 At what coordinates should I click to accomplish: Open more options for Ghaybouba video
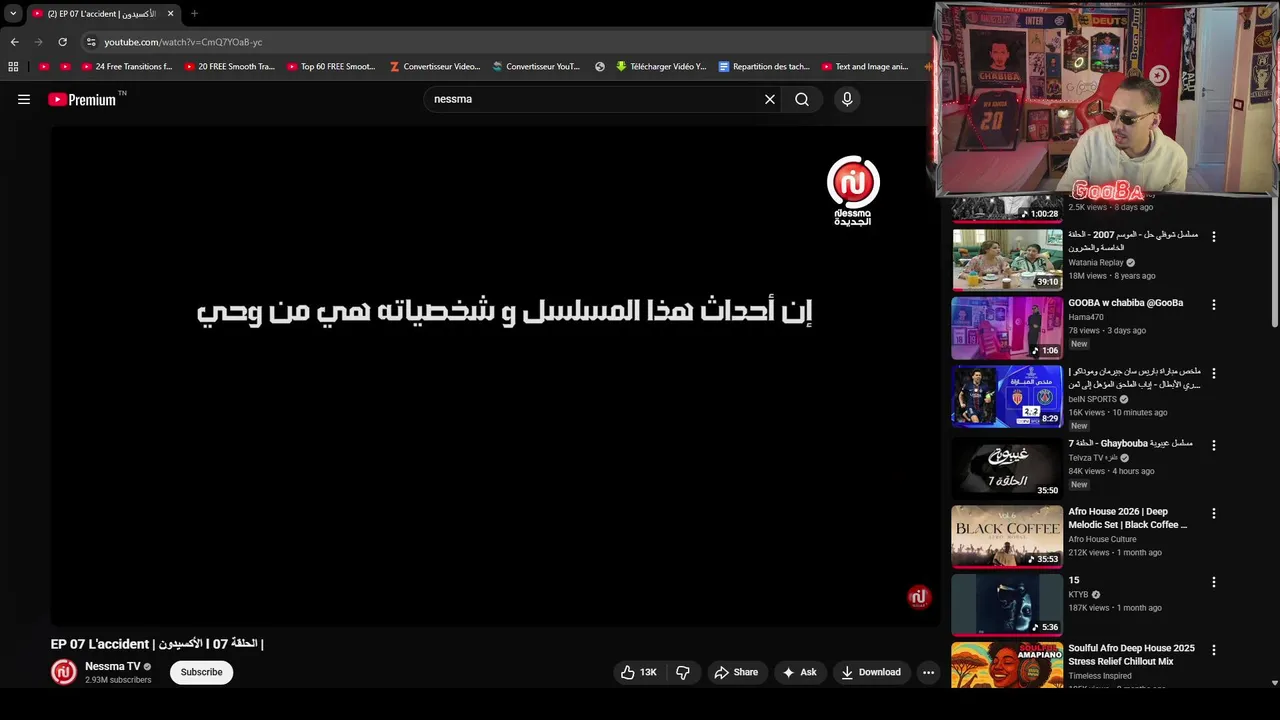1214,445
